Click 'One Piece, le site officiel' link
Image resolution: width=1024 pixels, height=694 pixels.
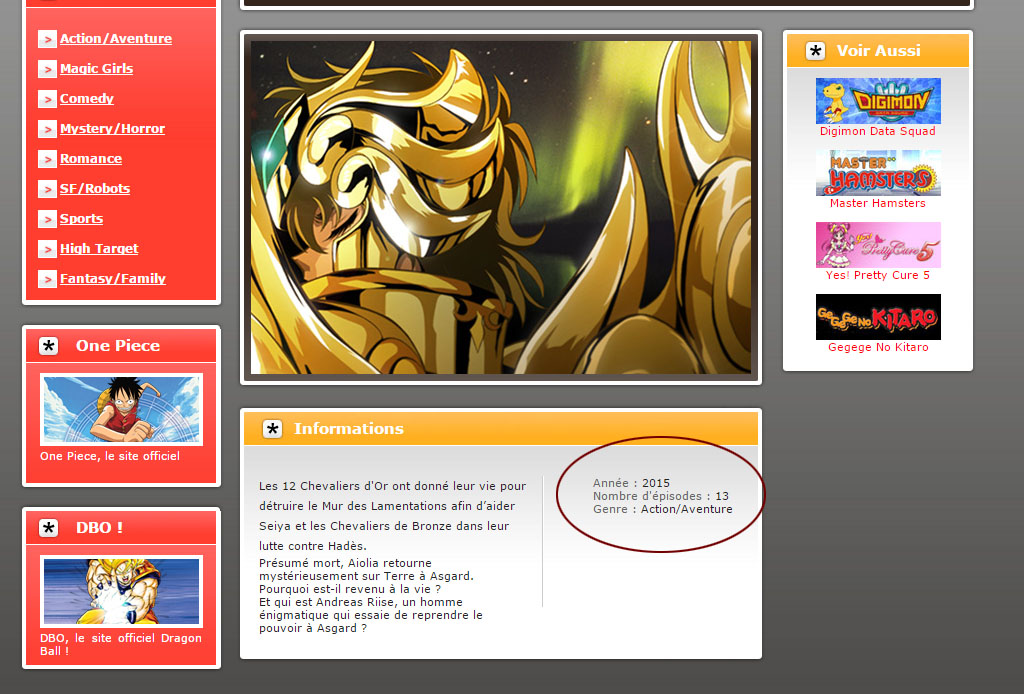coord(110,456)
